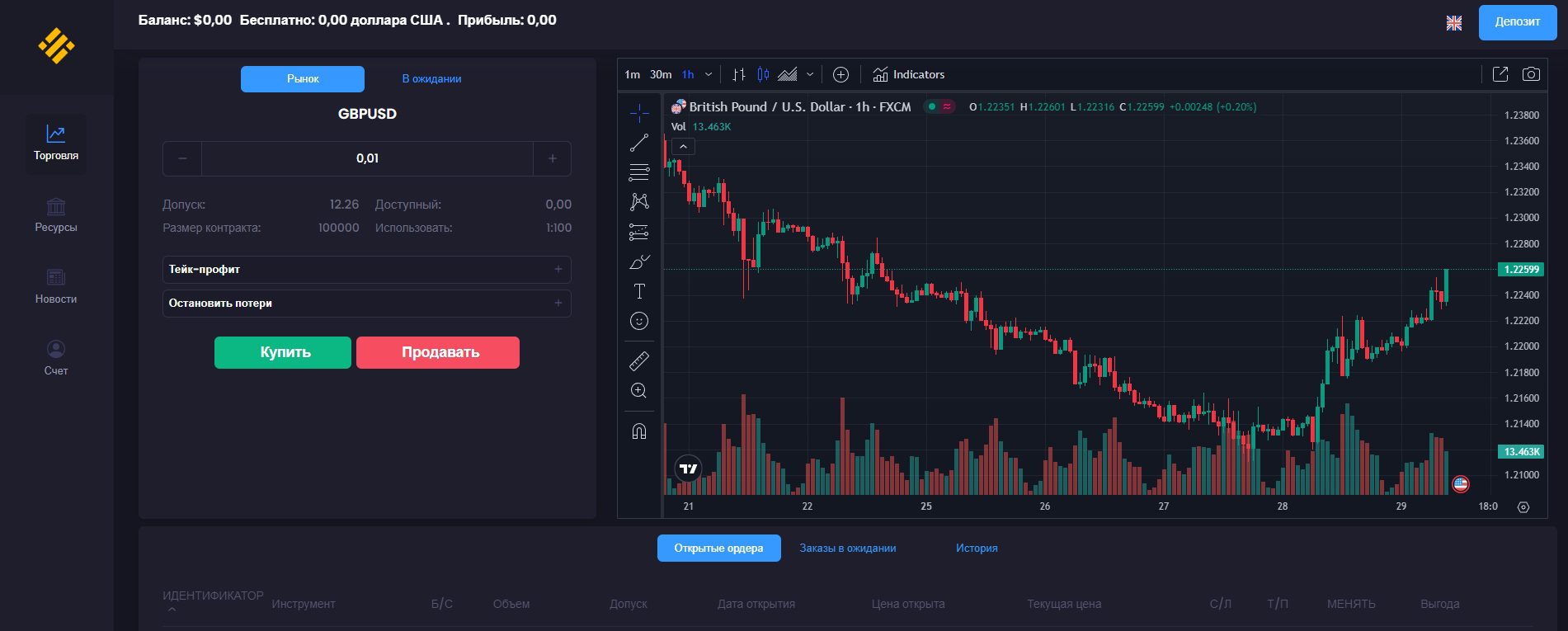Select the XABCD pattern tool
The height and width of the screenshot is (631, 1568).
pos(639,202)
